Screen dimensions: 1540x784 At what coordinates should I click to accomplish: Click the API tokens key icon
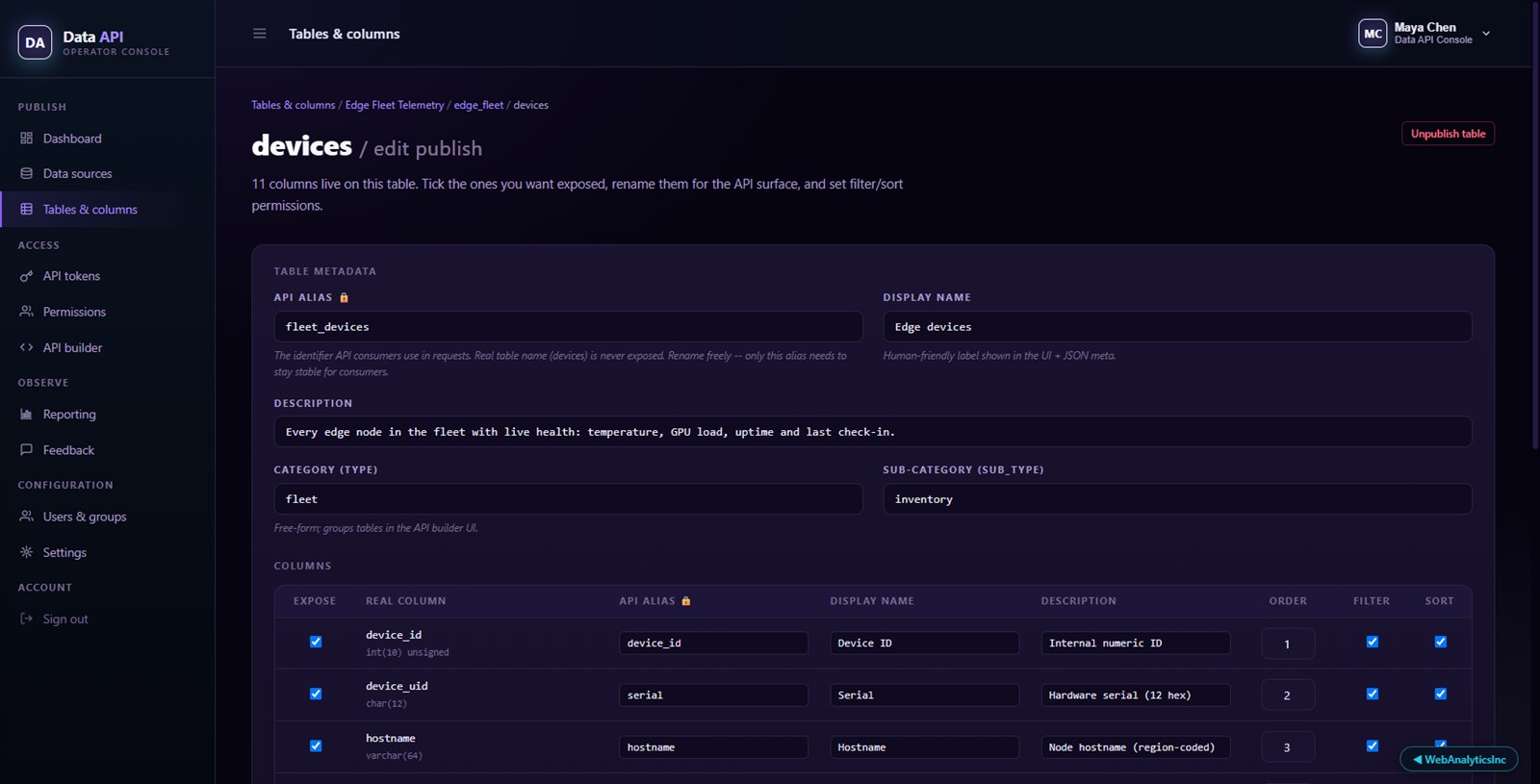pyautogui.click(x=26, y=276)
